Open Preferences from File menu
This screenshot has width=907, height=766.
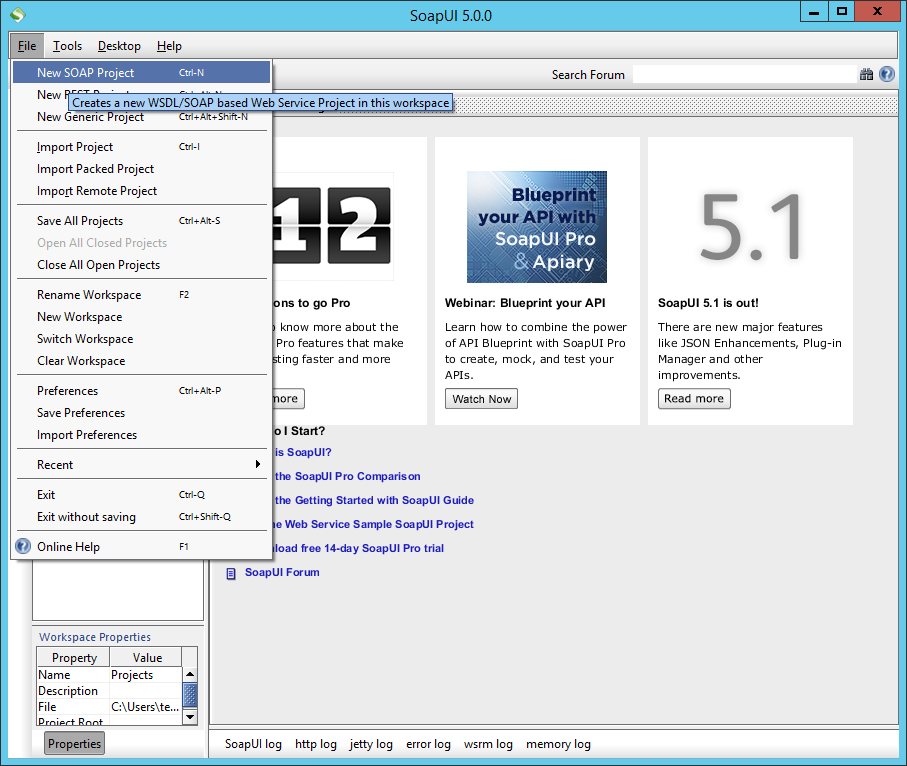coord(141,391)
